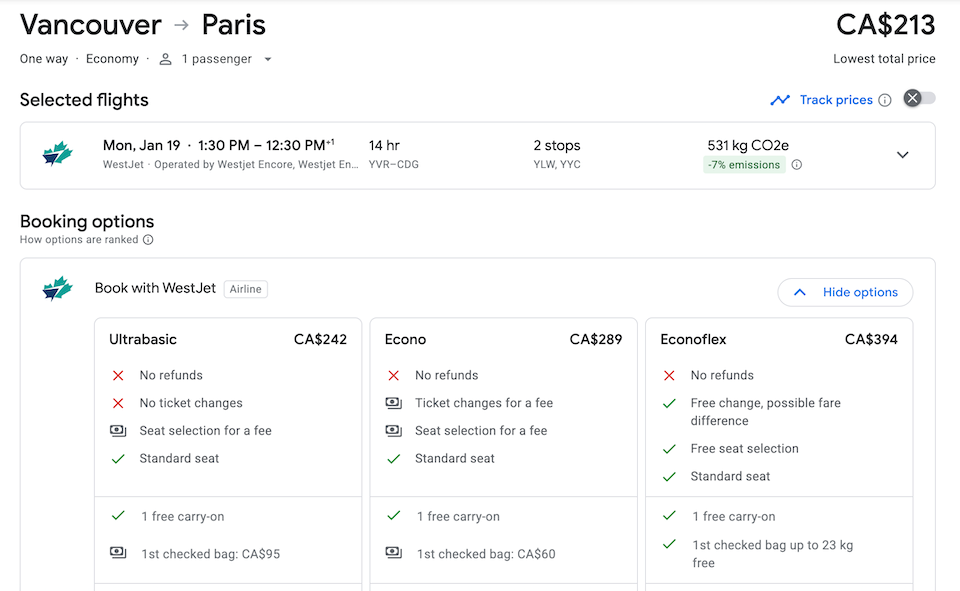Click the emissions info icon
This screenshot has width=960, height=591.
[797, 165]
